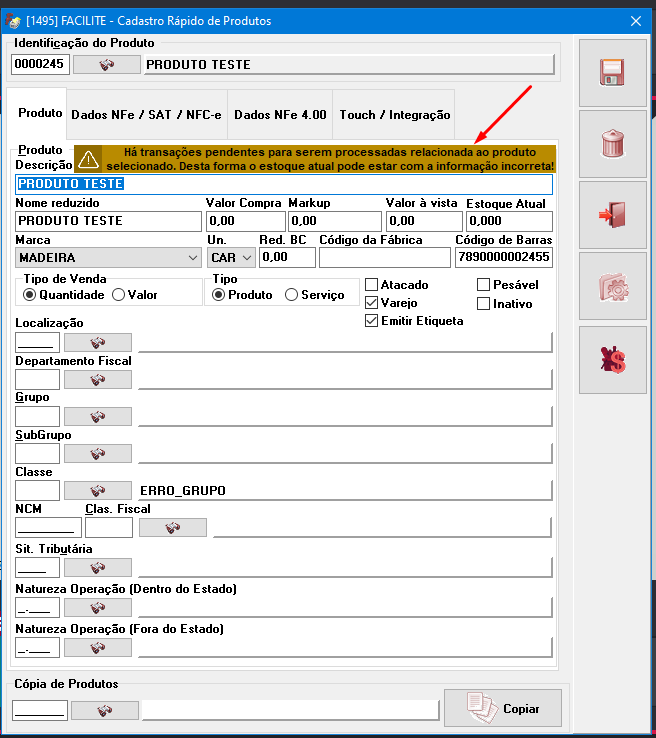Click the Red. BC field
The width and height of the screenshot is (656, 738).
click(287, 257)
